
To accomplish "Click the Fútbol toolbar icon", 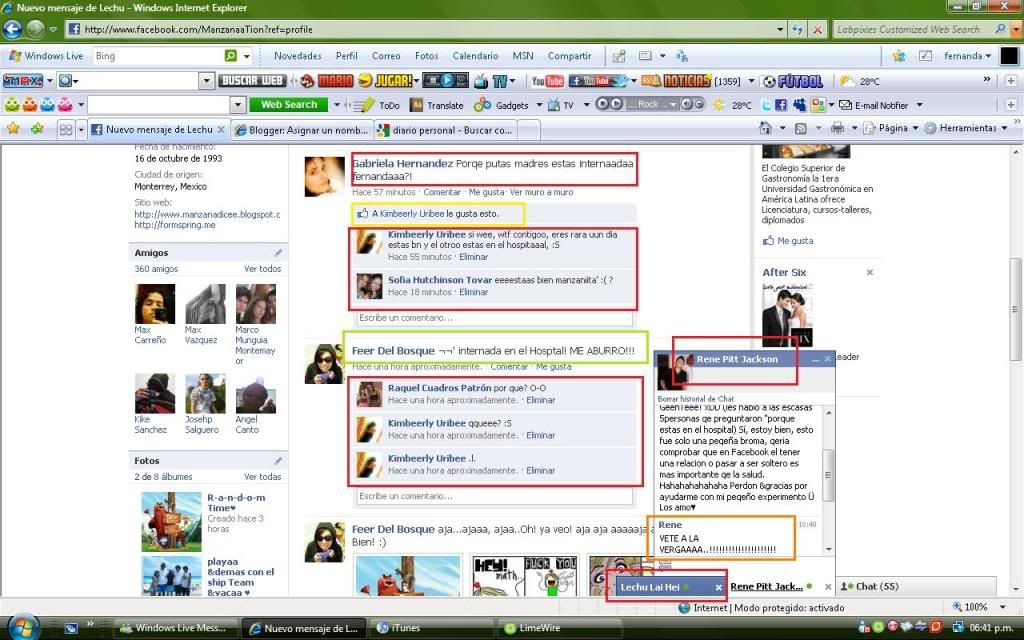I will [x=800, y=80].
